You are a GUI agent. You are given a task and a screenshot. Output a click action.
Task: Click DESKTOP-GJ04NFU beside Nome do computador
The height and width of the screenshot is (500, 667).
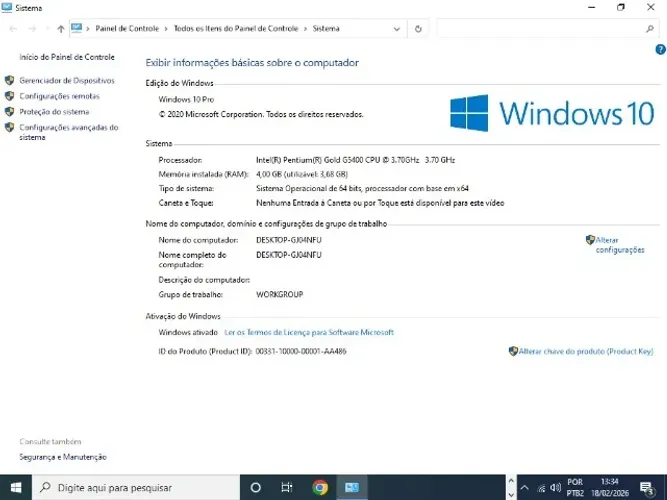(x=289, y=240)
